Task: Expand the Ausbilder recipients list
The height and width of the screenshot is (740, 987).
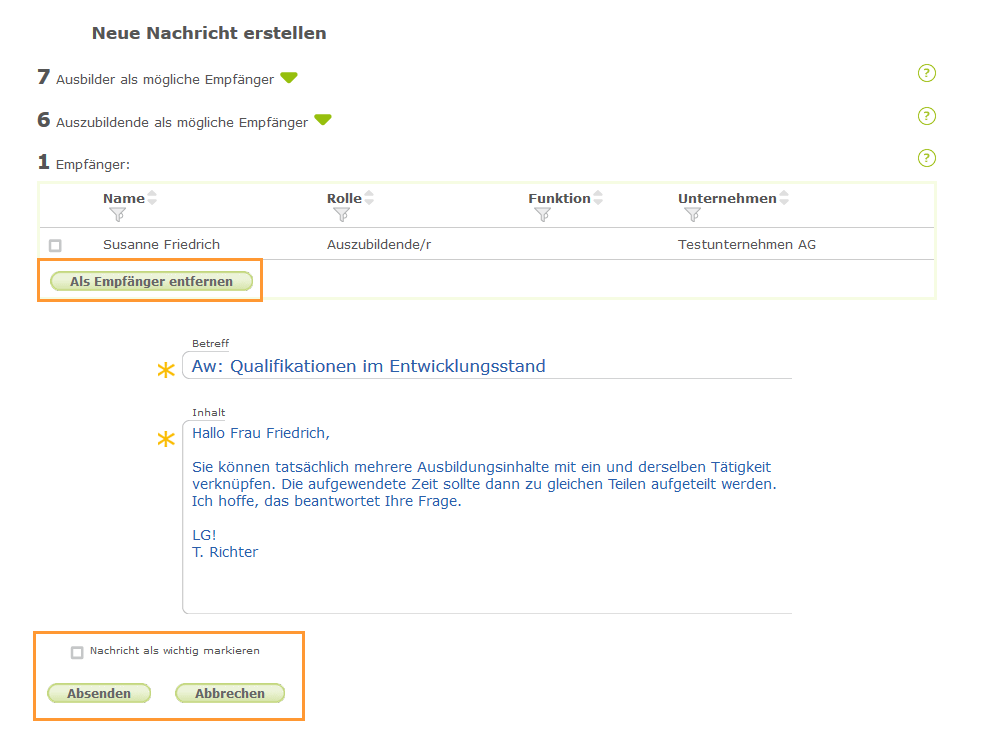Action: [x=289, y=77]
